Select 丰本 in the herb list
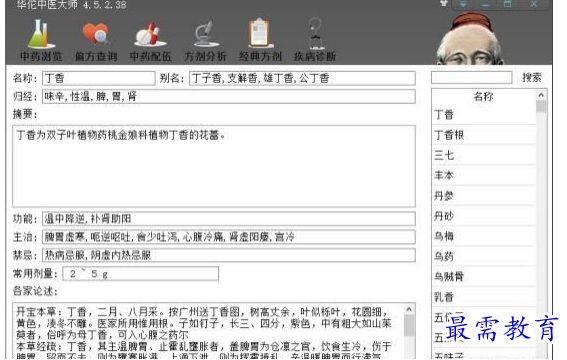The height and width of the screenshot is (360, 567). 484,175
